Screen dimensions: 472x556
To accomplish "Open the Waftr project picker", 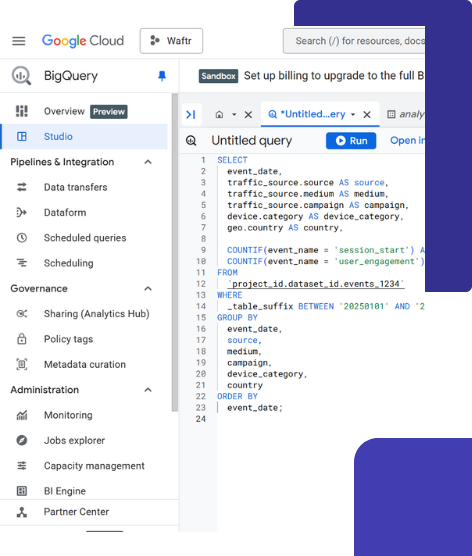I will tap(171, 41).
